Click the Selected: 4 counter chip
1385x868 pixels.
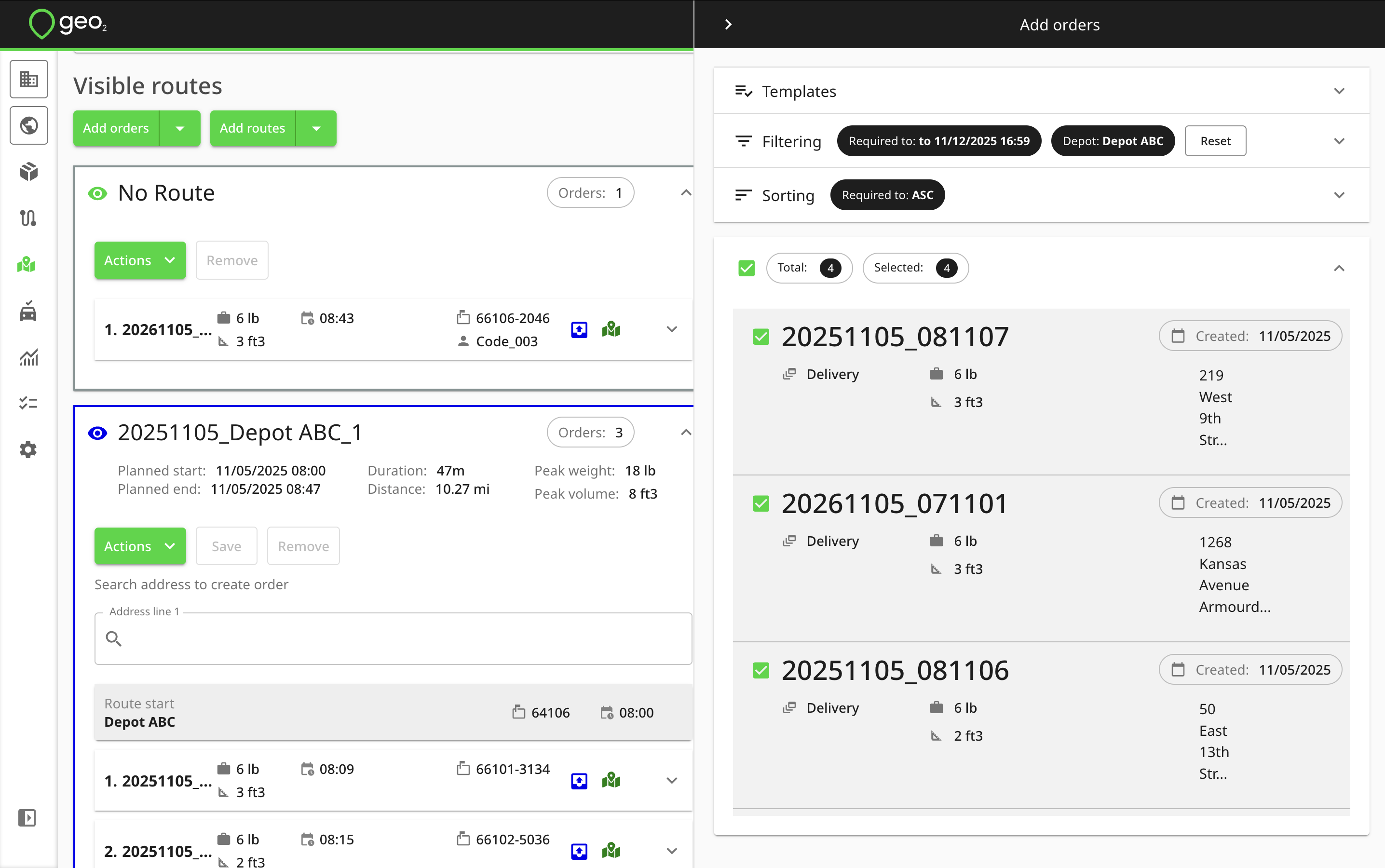915,268
